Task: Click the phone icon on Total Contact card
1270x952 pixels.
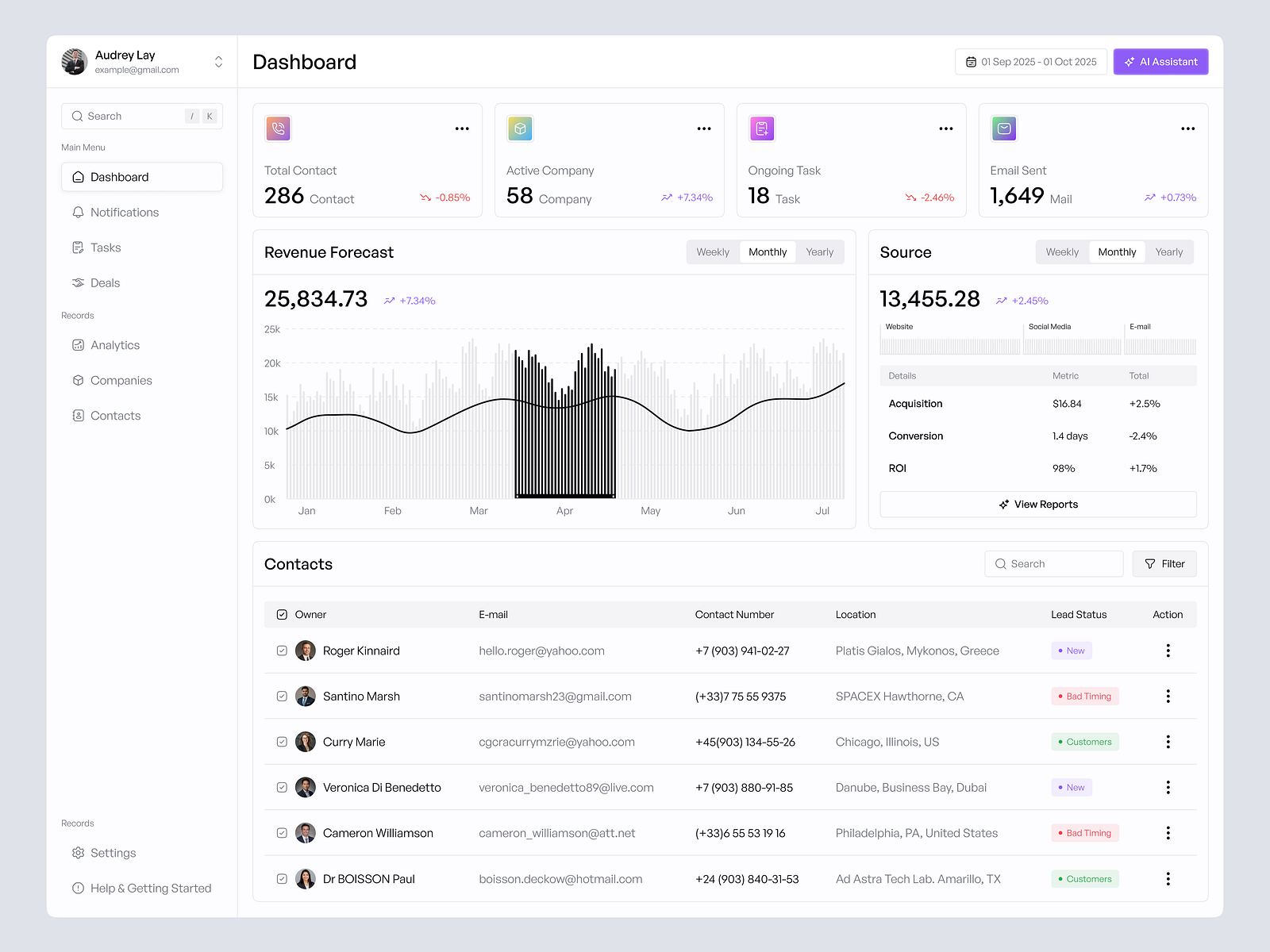Action: tap(278, 128)
